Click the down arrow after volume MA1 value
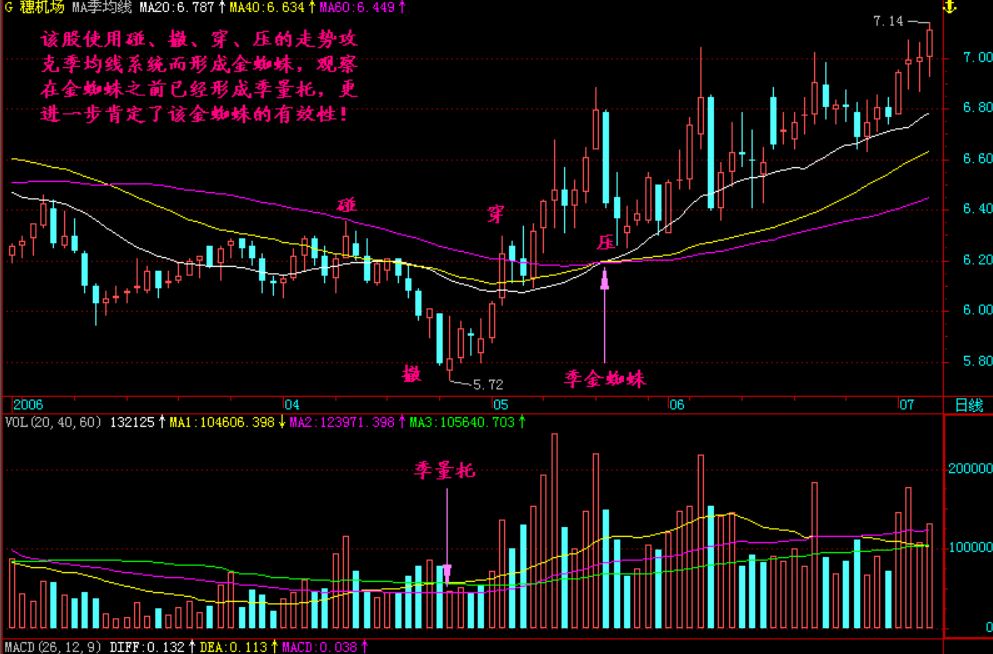 [x=281, y=423]
